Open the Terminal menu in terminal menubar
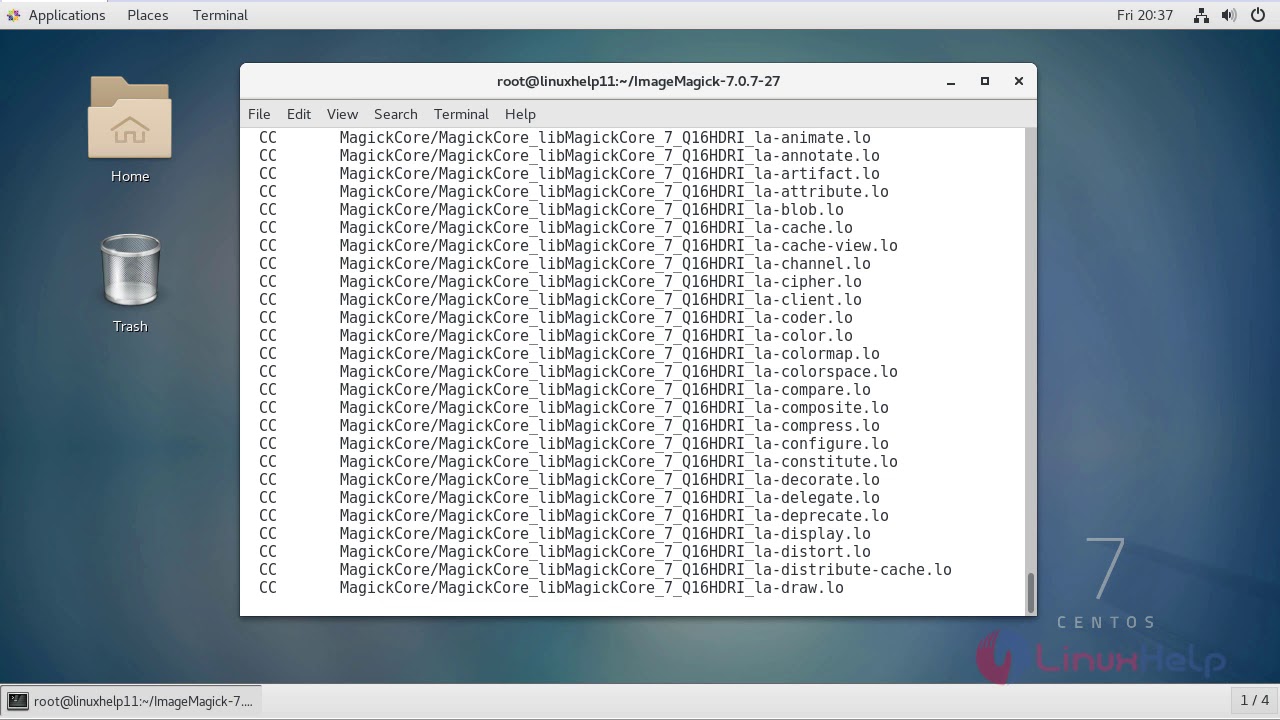 click(461, 114)
